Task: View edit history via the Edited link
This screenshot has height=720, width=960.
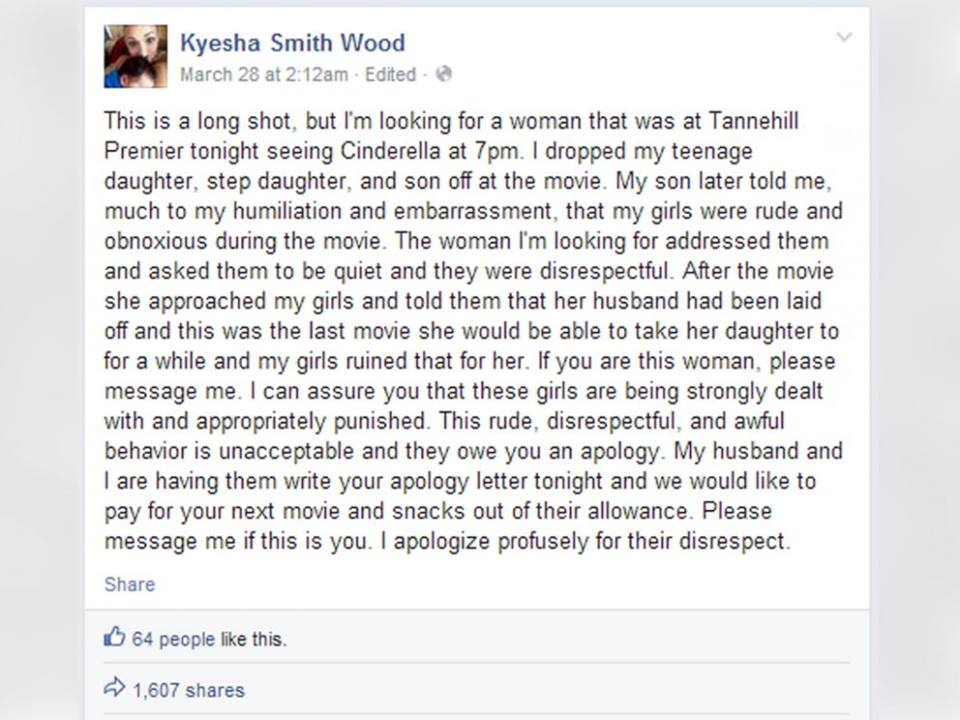Action: pos(390,74)
